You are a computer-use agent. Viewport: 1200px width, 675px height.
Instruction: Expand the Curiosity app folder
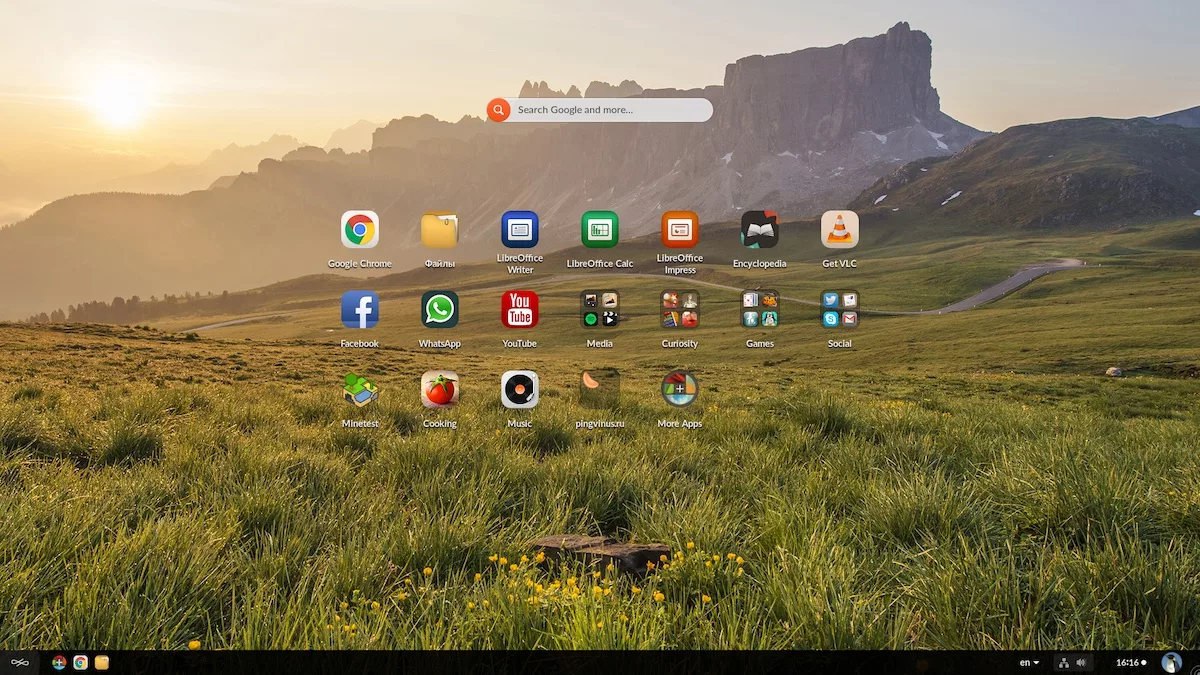[x=680, y=309]
